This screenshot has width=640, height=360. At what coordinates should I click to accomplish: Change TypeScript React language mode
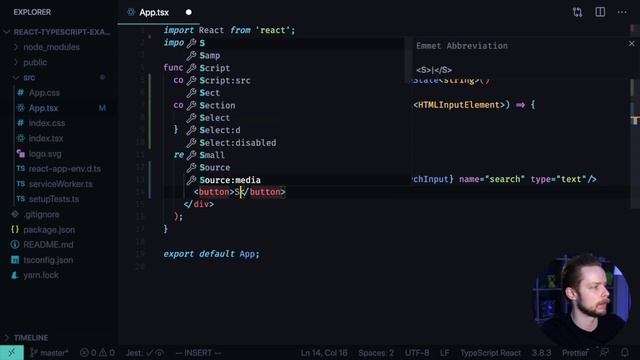tap(490, 353)
